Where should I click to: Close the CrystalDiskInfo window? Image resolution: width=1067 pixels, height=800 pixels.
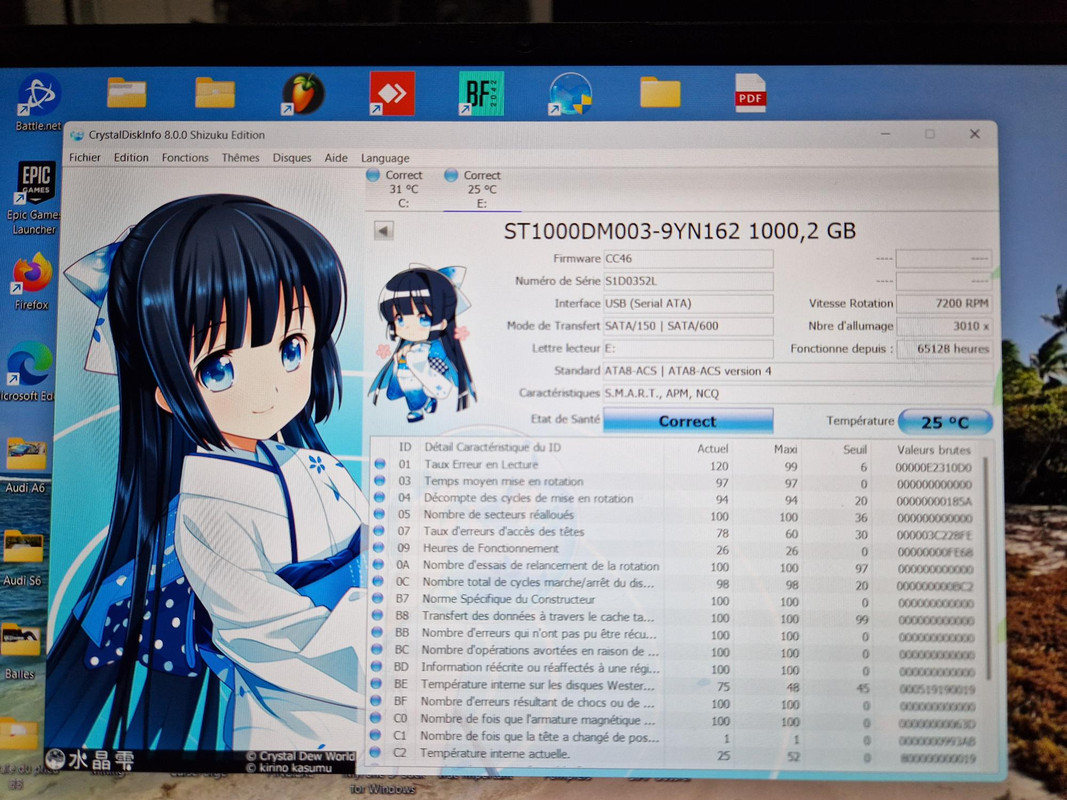coord(974,134)
